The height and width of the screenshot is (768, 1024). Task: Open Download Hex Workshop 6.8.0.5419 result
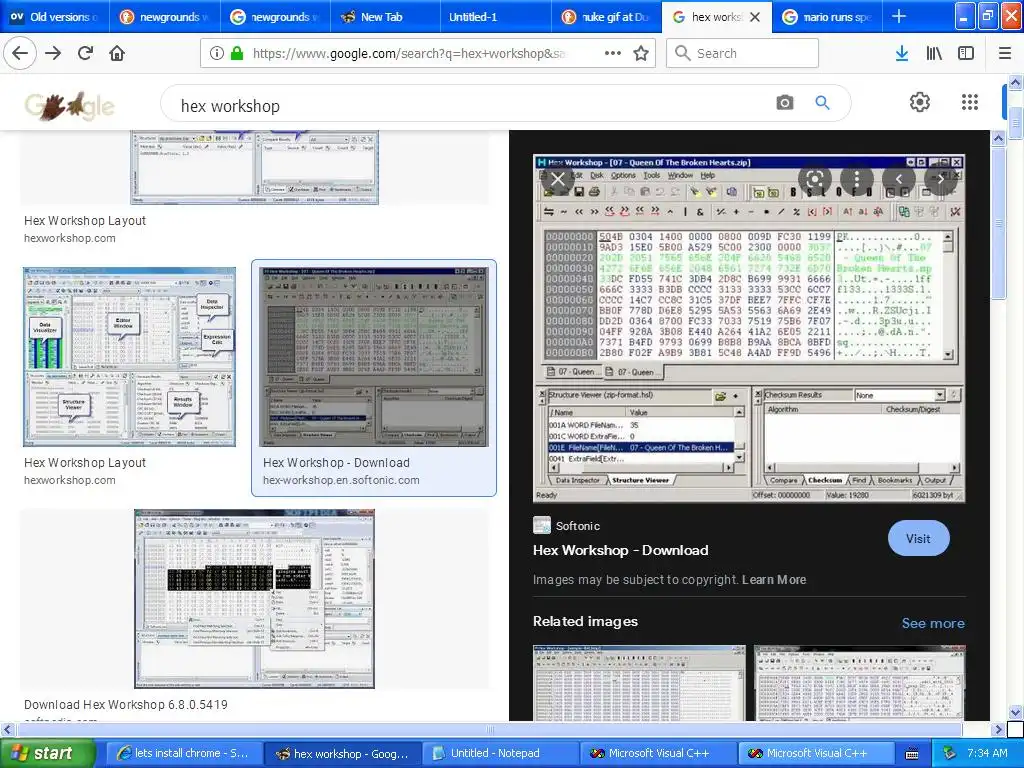[126, 705]
